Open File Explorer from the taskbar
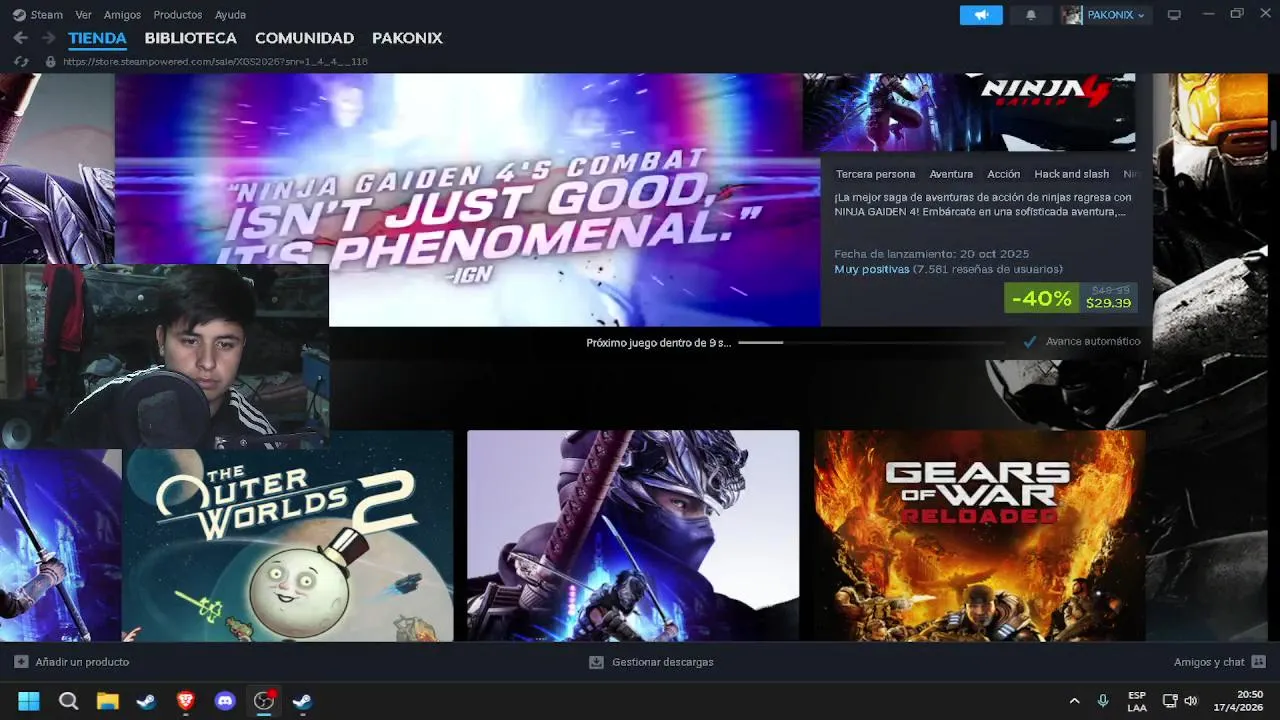Viewport: 1280px width, 720px height. tap(107, 701)
